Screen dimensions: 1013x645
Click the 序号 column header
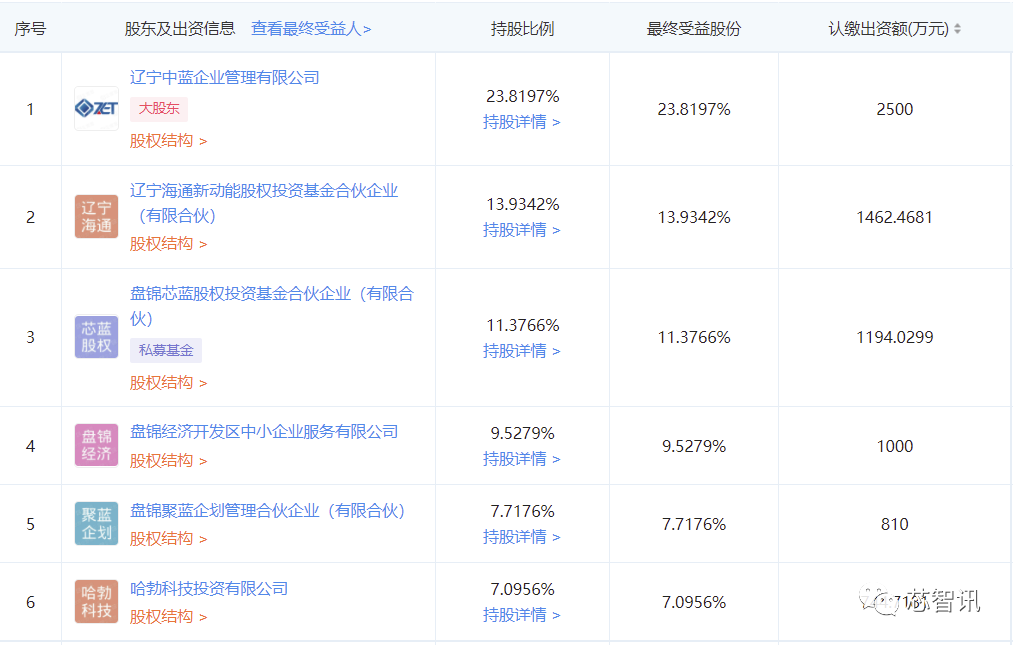30,29
